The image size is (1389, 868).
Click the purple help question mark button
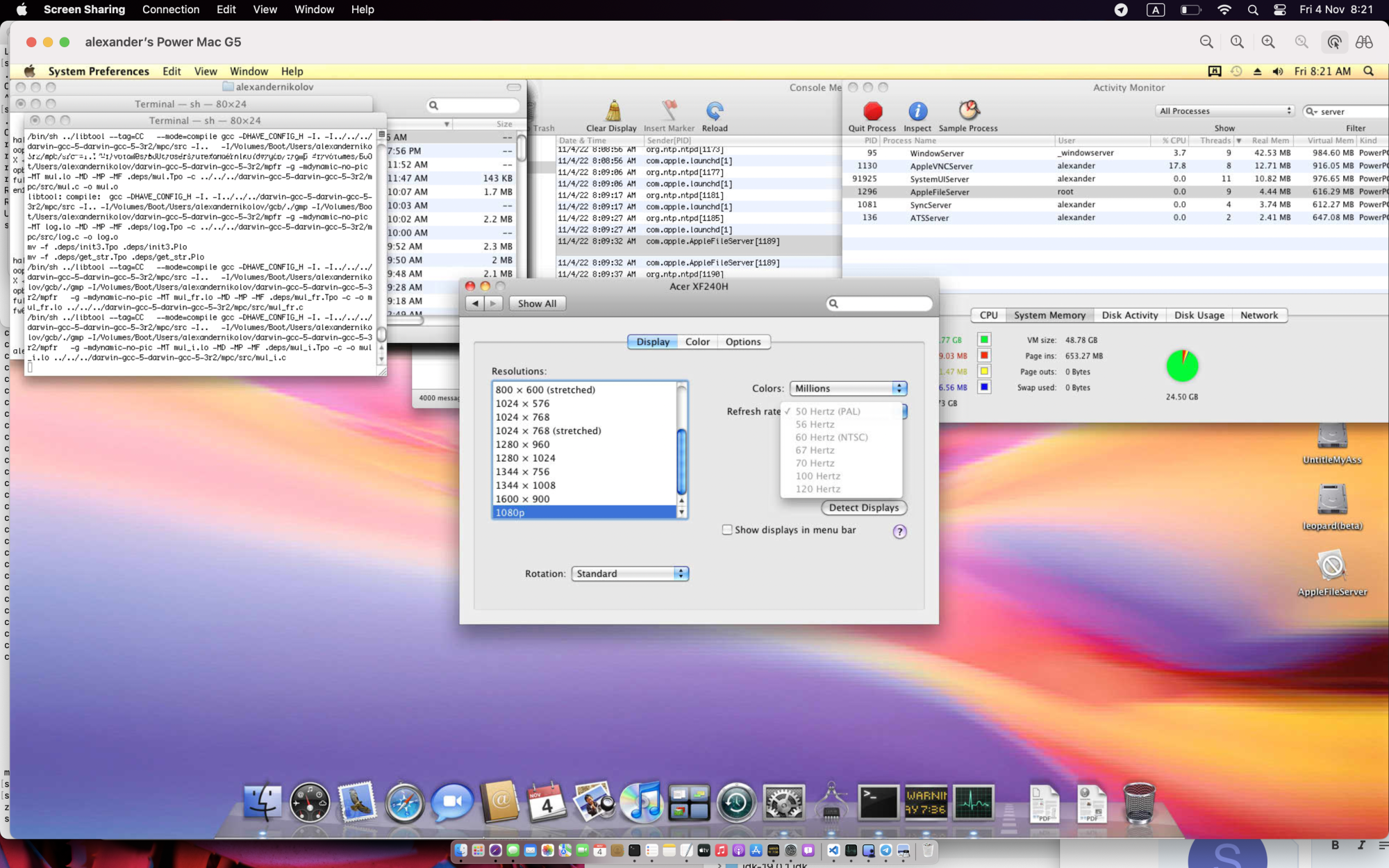pyautogui.click(x=899, y=532)
